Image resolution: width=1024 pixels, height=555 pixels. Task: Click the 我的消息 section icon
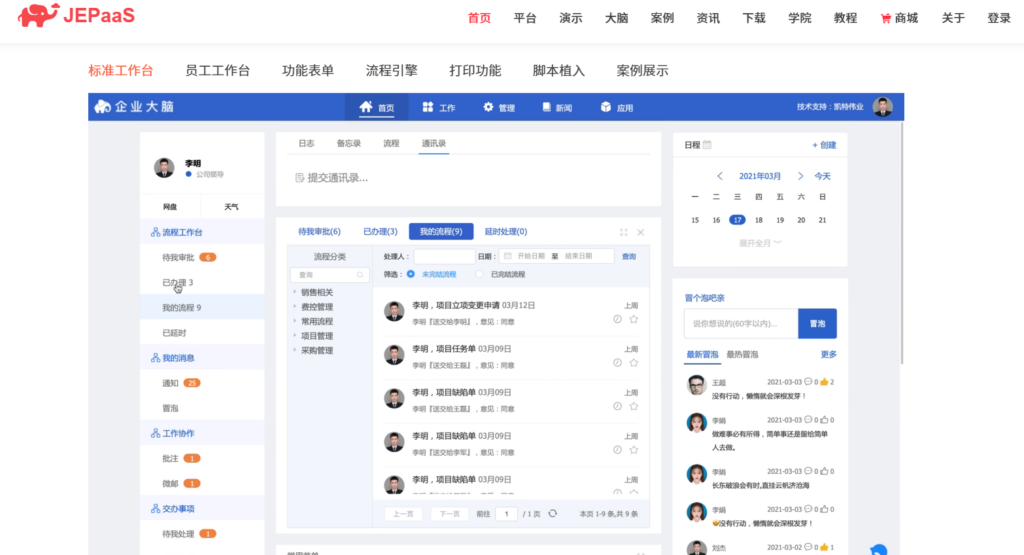tap(155, 358)
